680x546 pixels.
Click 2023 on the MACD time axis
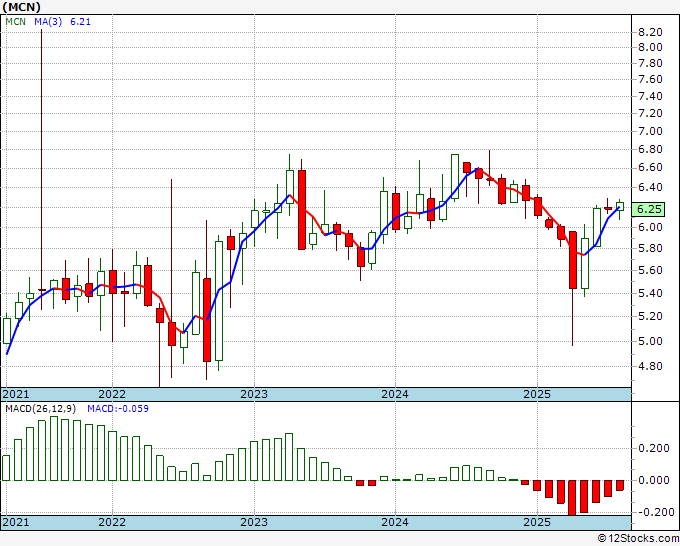point(254,522)
